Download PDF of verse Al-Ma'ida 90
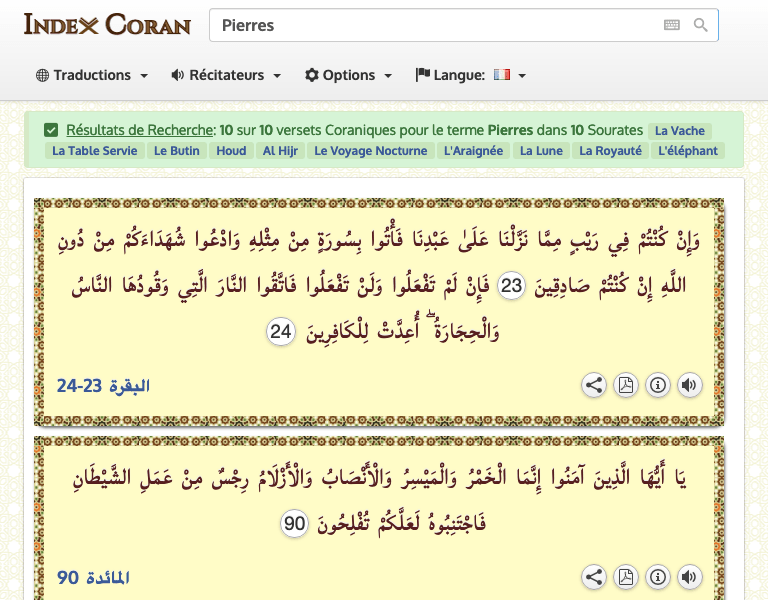Image resolution: width=768 pixels, height=600 pixels. pos(626,577)
